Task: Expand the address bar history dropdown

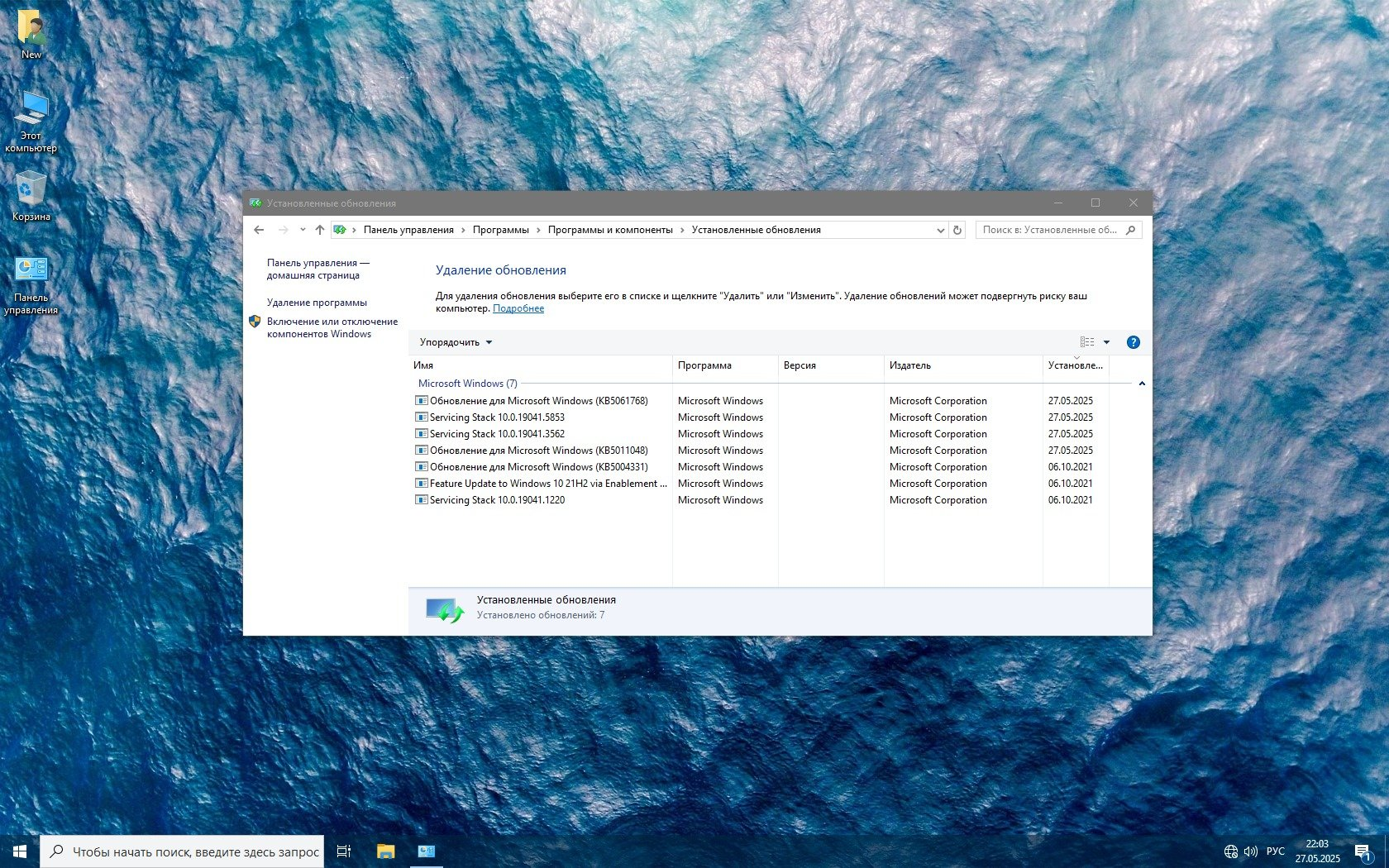Action: coord(940,231)
